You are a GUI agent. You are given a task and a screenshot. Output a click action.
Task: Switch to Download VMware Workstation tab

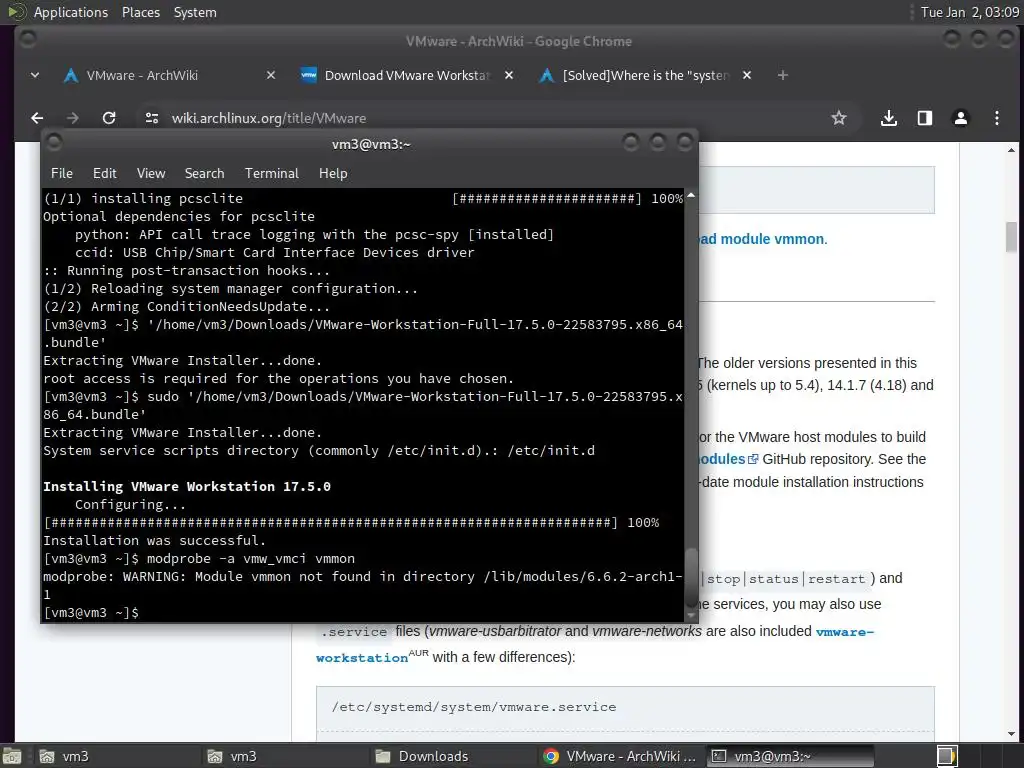[406, 76]
